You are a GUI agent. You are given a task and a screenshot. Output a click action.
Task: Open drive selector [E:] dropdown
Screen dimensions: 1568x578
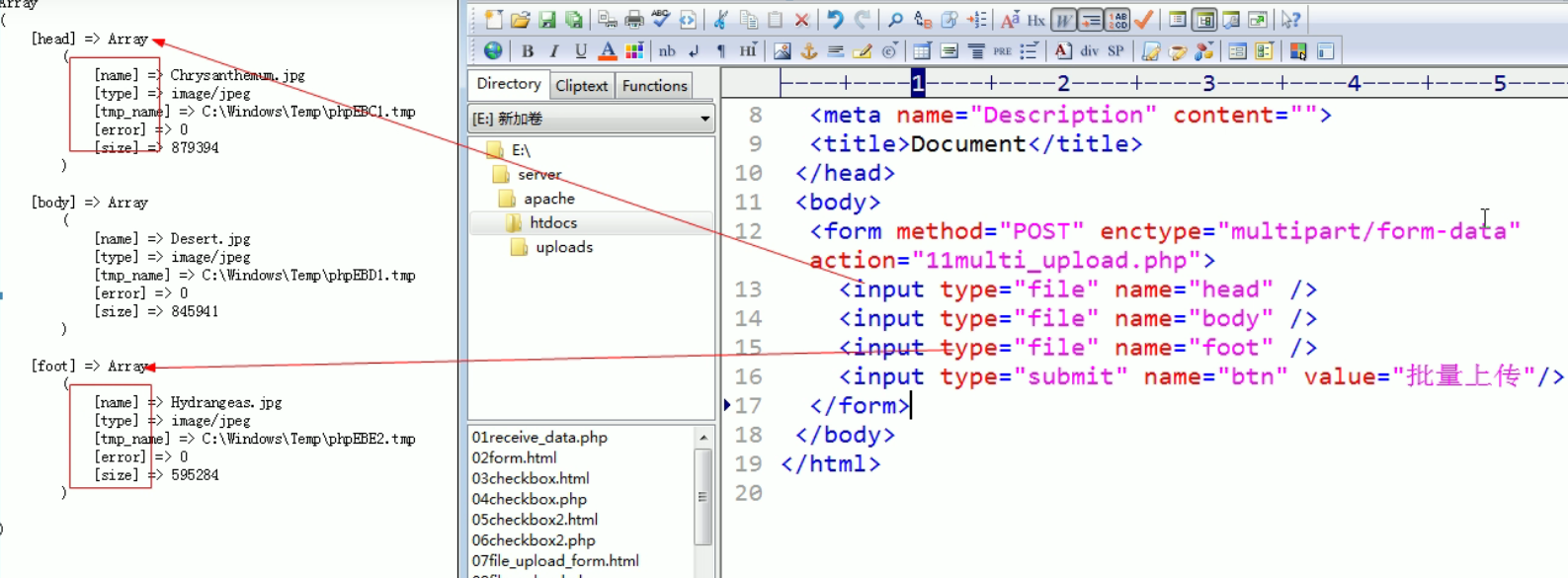[591, 119]
